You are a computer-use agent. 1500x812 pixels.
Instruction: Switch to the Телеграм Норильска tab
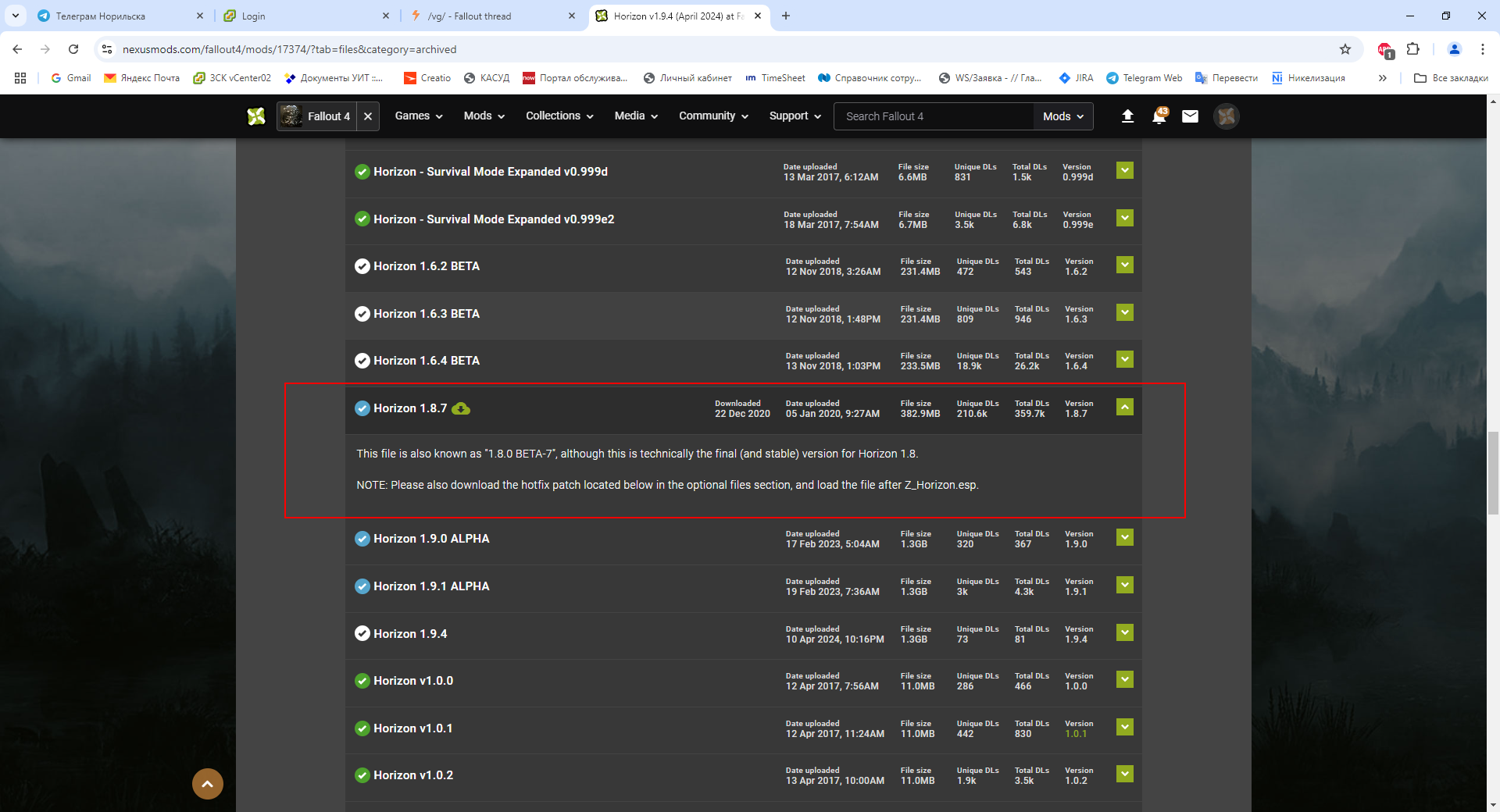120,16
